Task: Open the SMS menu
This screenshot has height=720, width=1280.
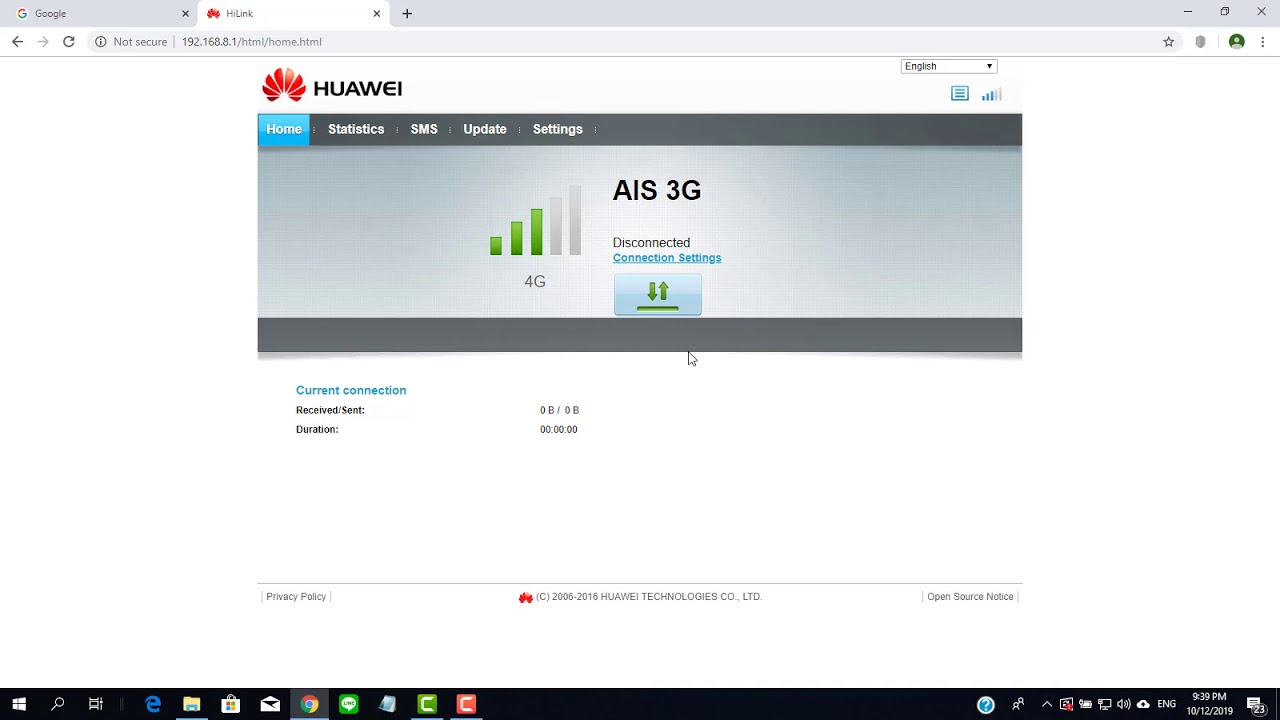Action: coord(424,129)
